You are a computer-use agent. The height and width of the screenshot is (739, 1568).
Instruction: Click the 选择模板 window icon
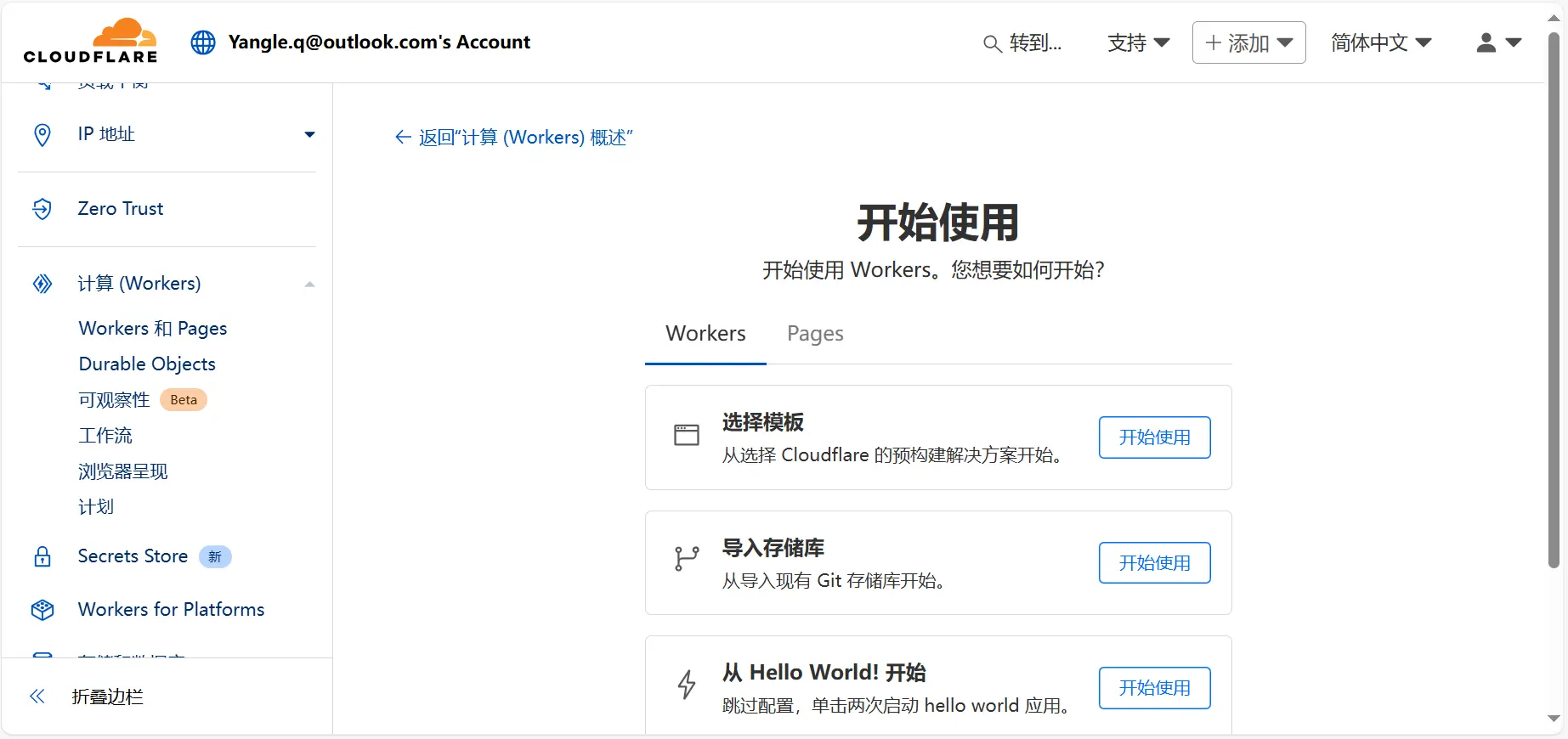[x=687, y=435]
